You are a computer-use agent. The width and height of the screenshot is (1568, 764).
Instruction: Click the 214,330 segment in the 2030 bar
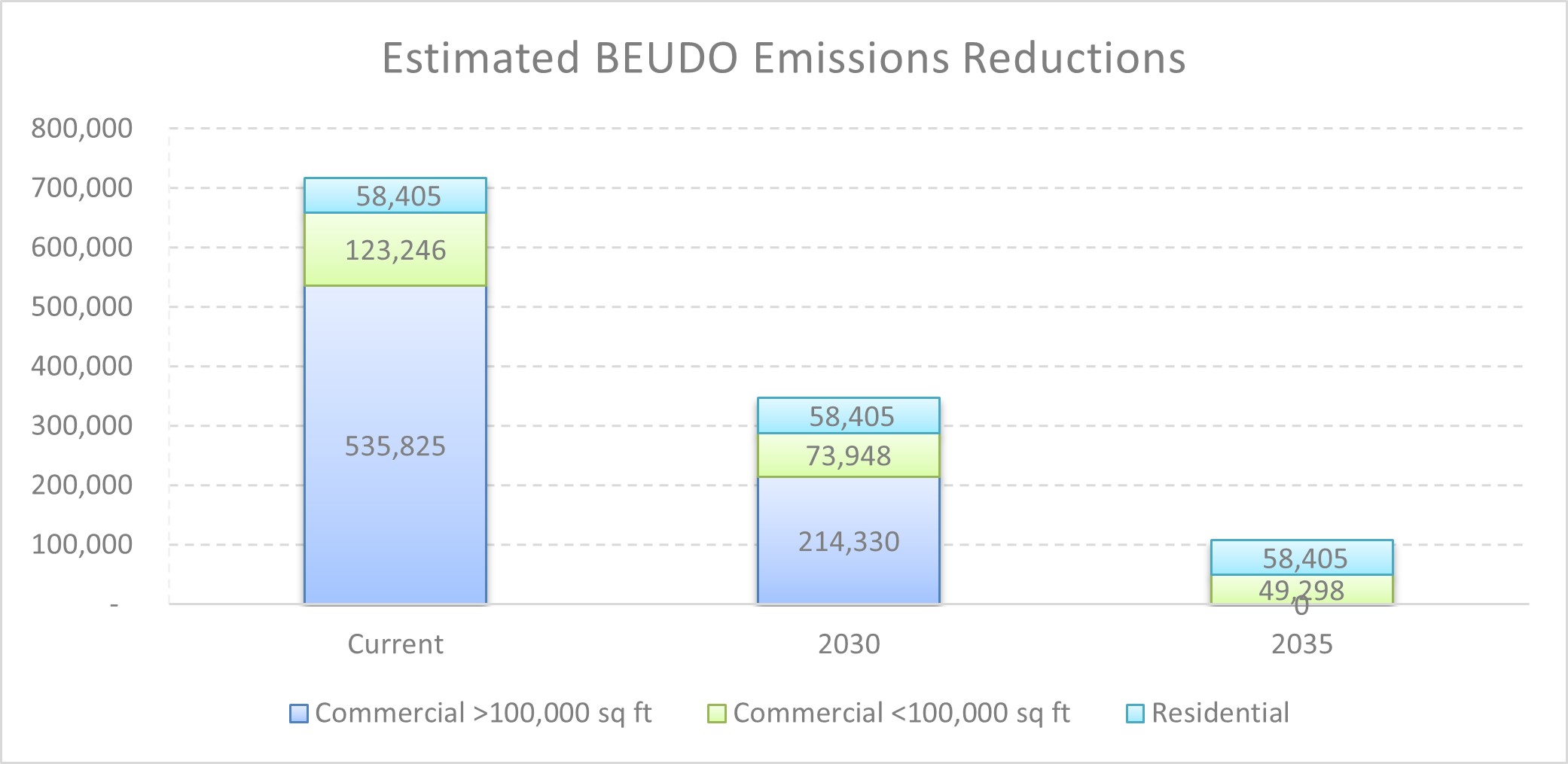(x=849, y=542)
